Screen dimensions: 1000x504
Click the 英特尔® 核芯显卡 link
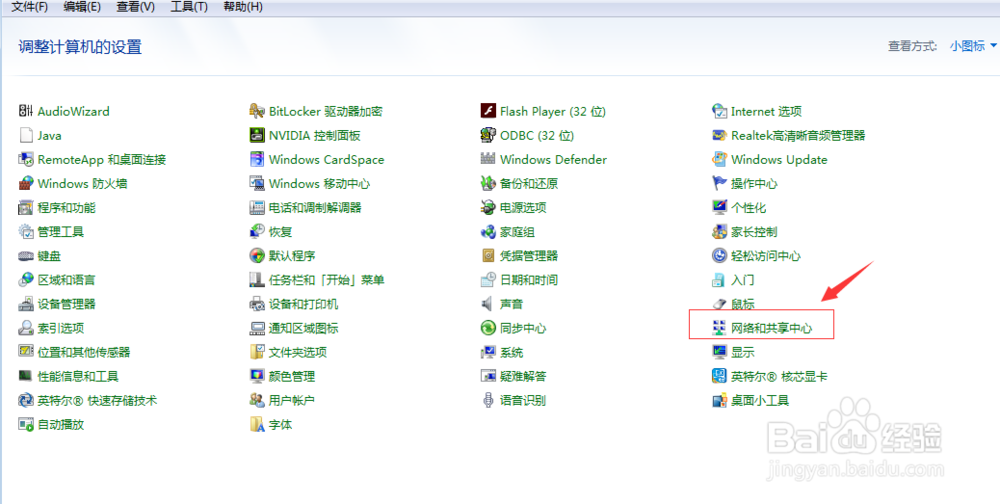tap(779, 376)
